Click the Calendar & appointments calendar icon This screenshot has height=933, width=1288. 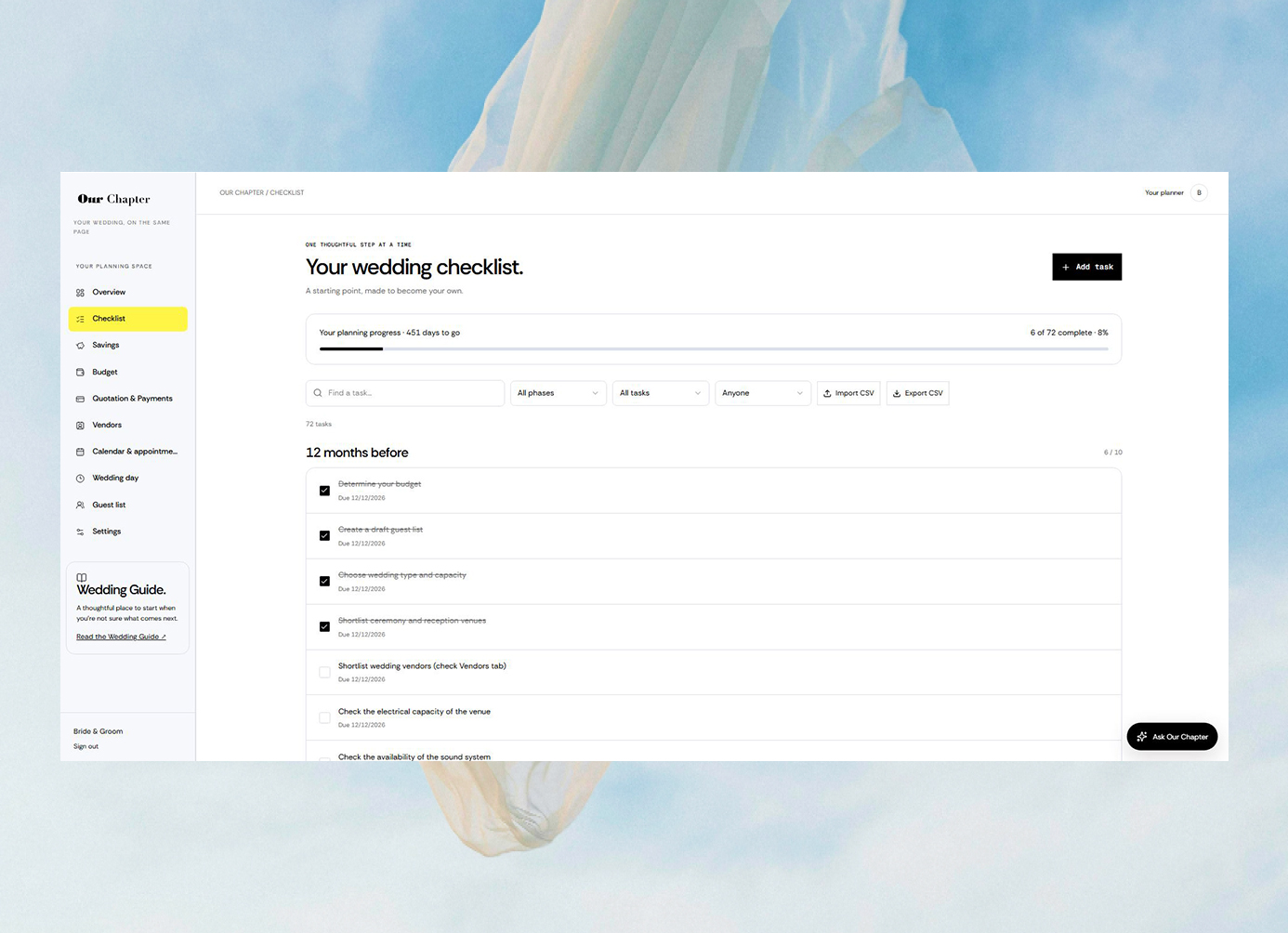(x=80, y=452)
